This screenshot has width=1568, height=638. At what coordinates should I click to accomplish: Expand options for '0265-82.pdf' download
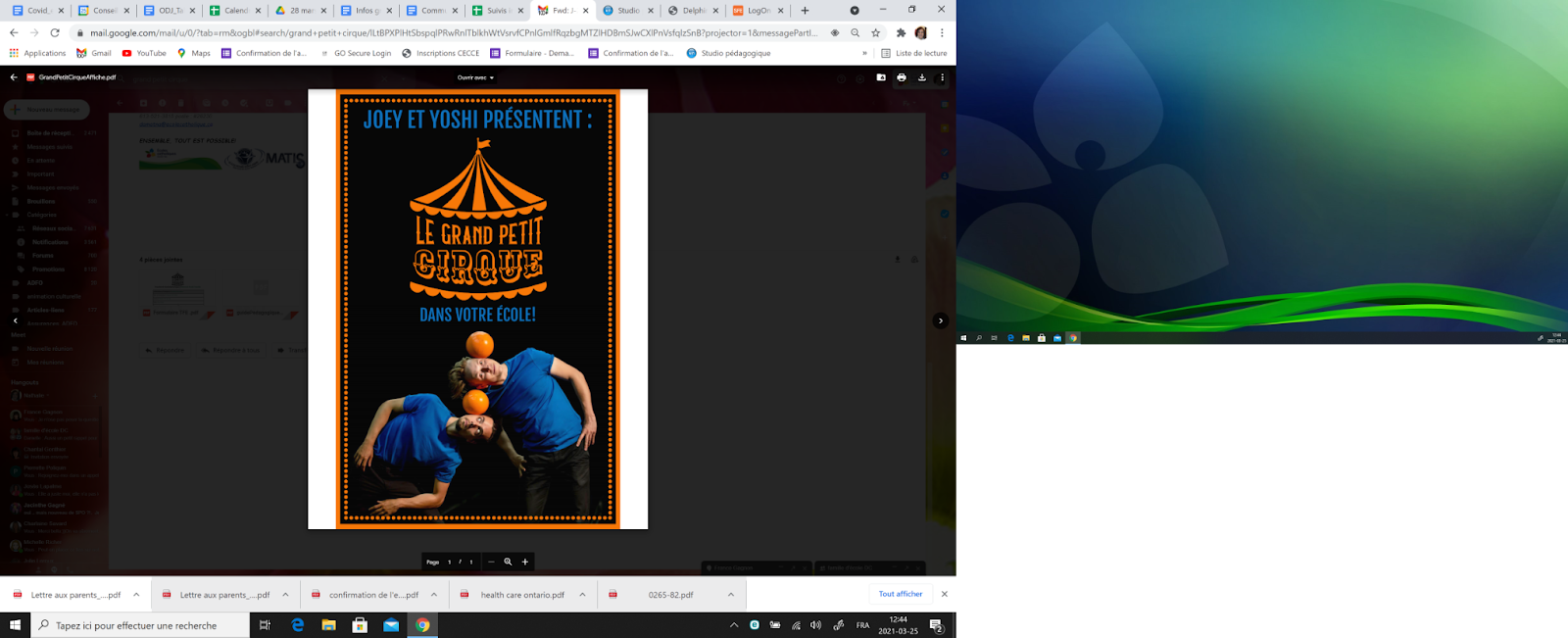coord(731,595)
